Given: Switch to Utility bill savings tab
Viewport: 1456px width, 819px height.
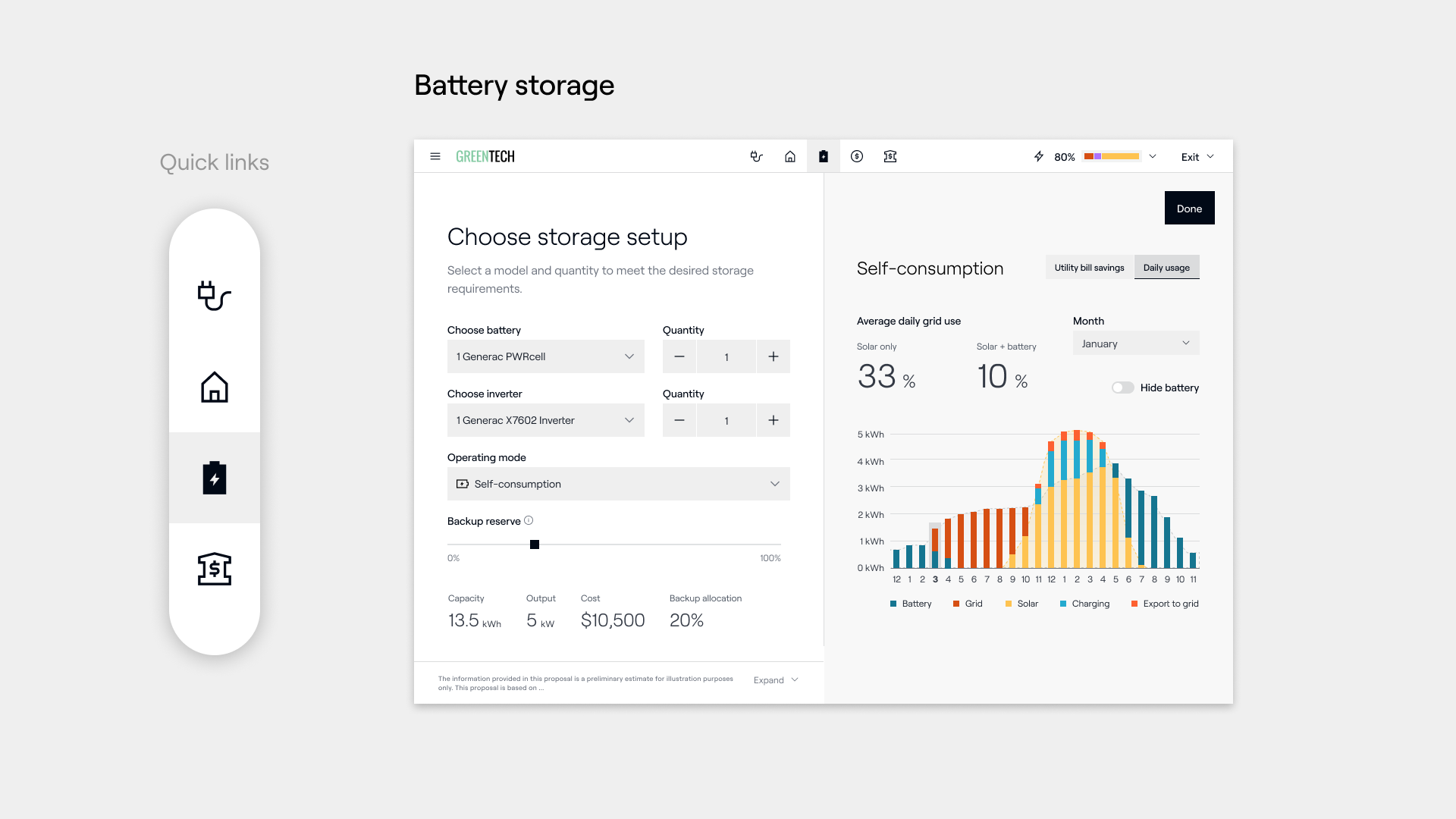Looking at the screenshot, I should [x=1089, y=268].
